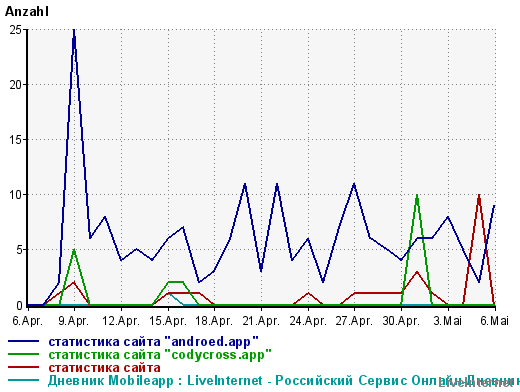This screenshot has width=520, height=392.
Task: Select the androed.app legend label
Action: coord(153,342)
